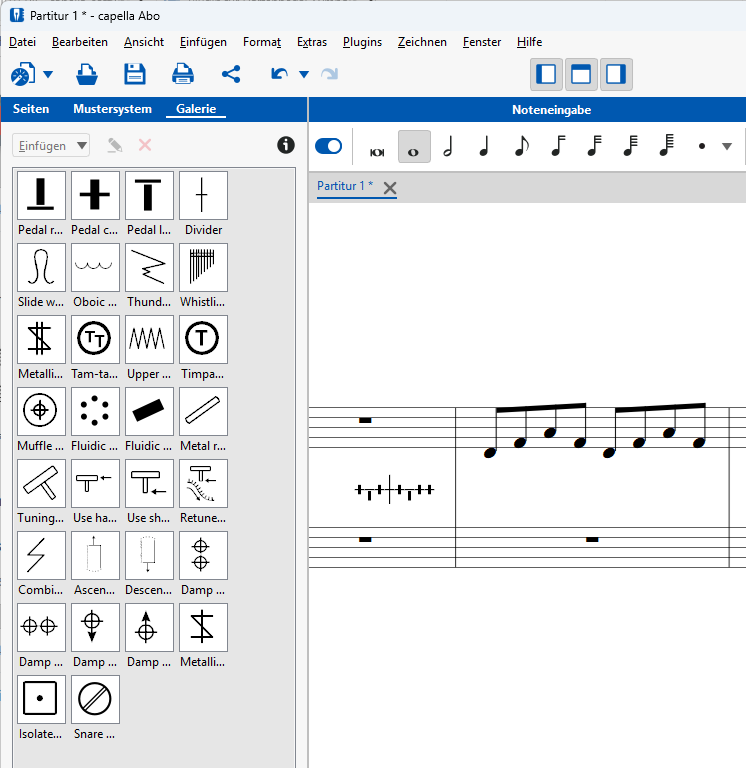
Task: Toggle the left sidebar panel button
Action: [x=546, y=74]
